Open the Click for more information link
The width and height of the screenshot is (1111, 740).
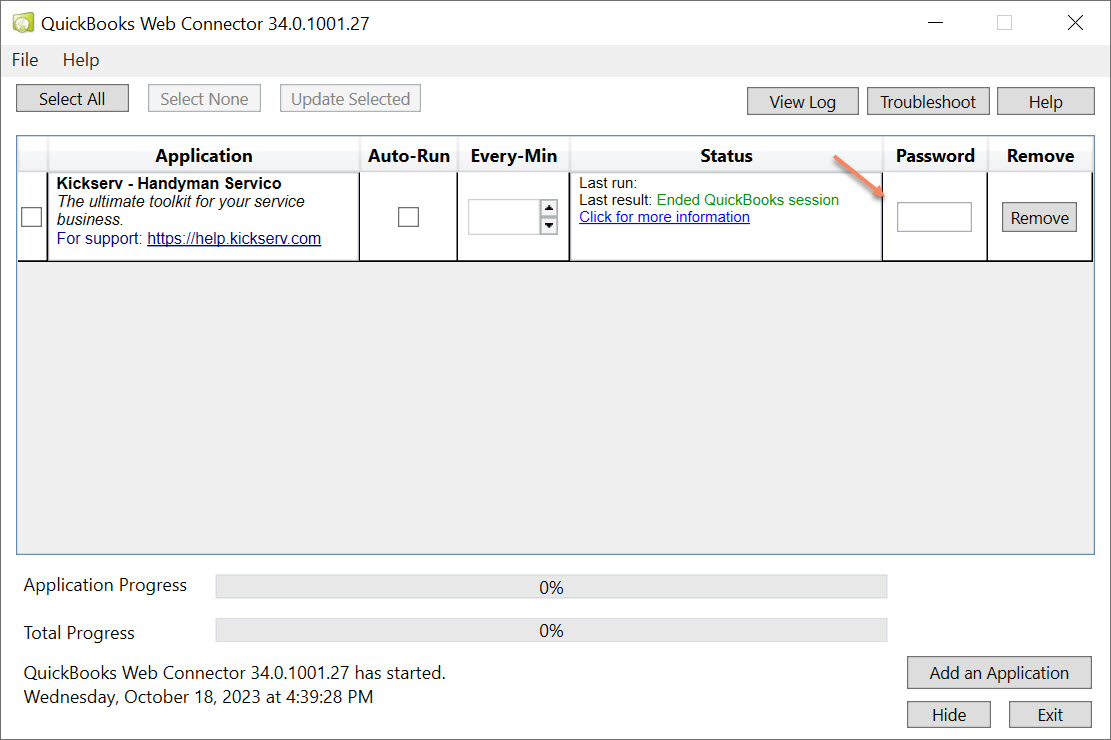pyautogui.click(x=664, y=217)
